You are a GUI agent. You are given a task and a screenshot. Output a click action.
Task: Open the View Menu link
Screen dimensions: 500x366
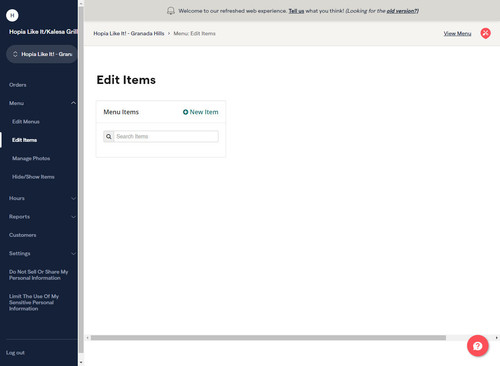click(457, 33)
